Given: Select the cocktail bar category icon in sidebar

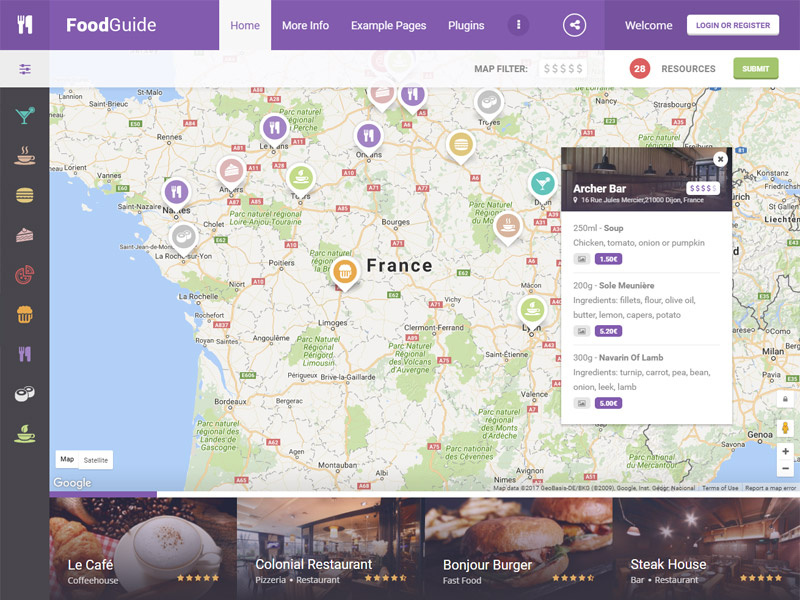Looking at the screenshot, I should point(24,115).
